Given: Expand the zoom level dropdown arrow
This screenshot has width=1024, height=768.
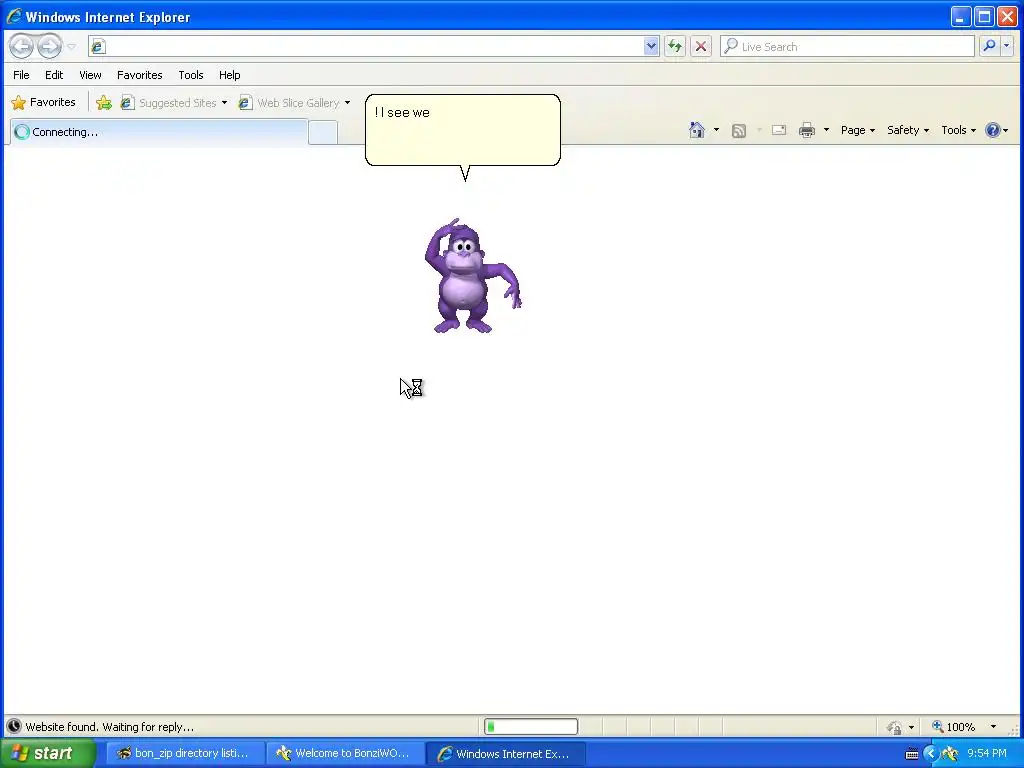Looking at the screenshot, I should point(993,727).
